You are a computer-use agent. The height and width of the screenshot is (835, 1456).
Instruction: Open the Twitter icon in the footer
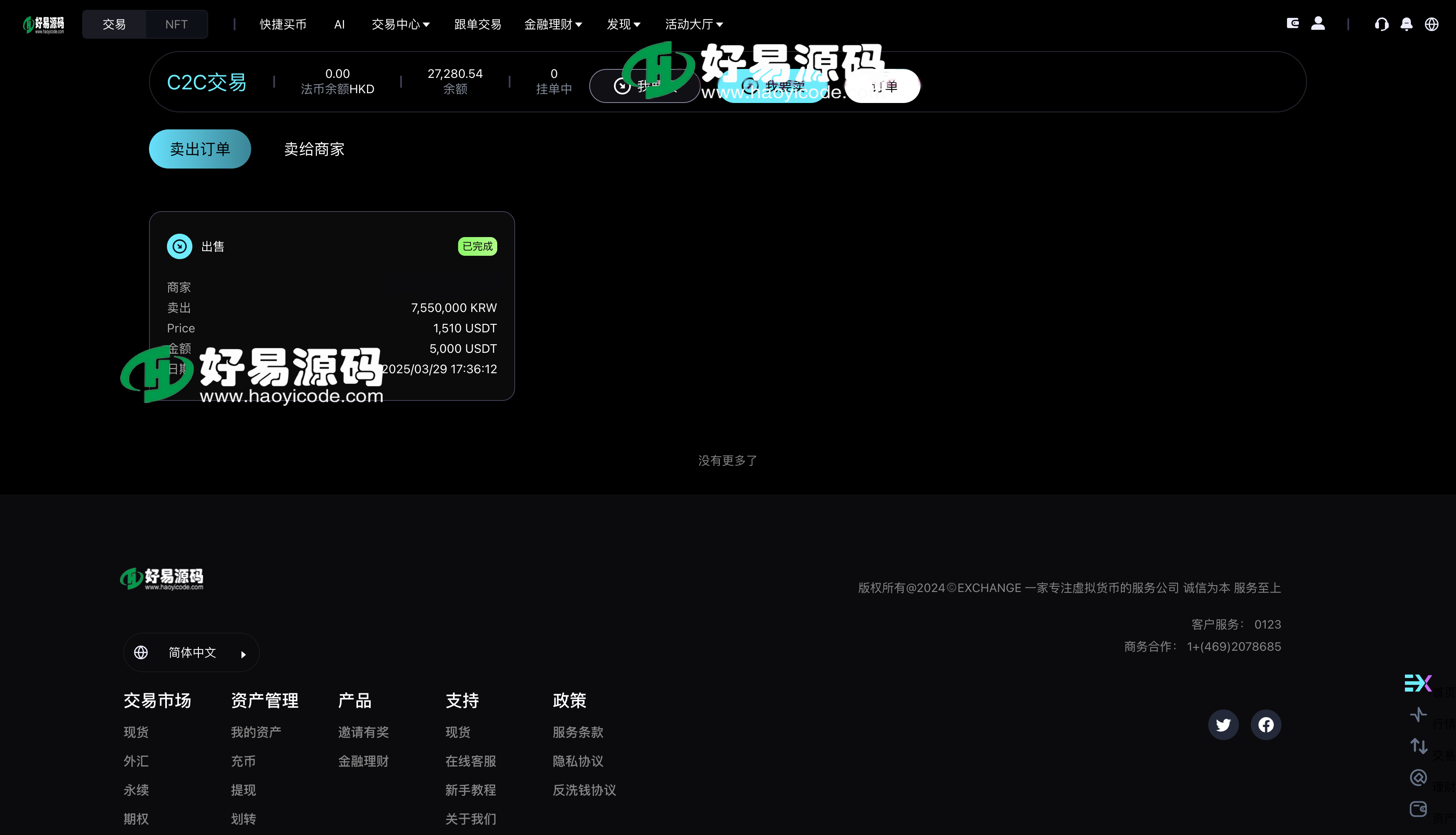(x=1223, y=724)
